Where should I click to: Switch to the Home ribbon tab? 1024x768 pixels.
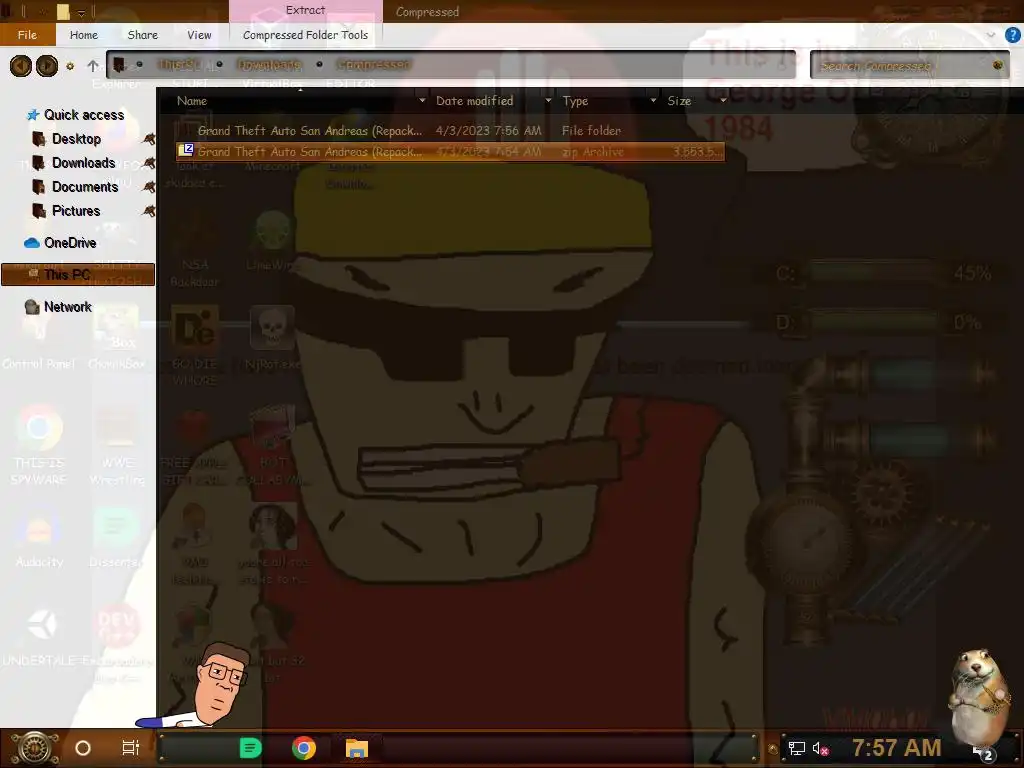point(84,35)
